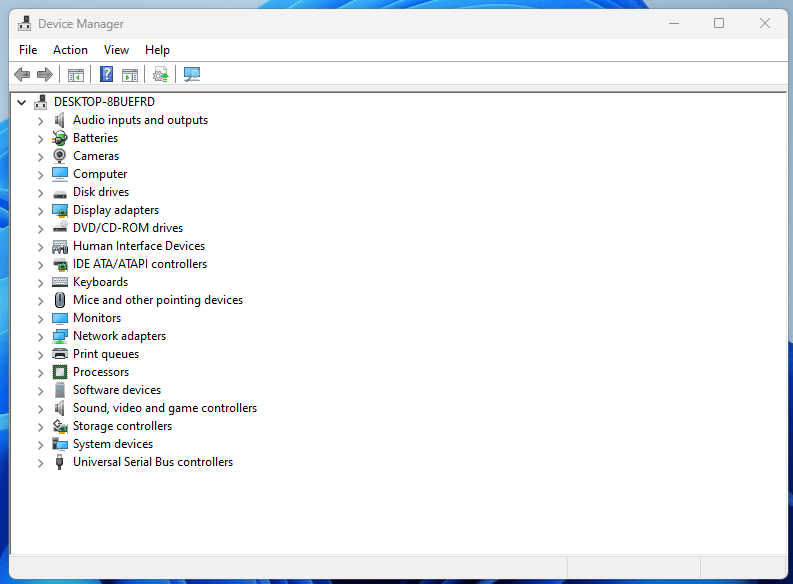Expand Universal Serial Bus controllers
Screen dimensions: 793x584
(x=41, y=462)
